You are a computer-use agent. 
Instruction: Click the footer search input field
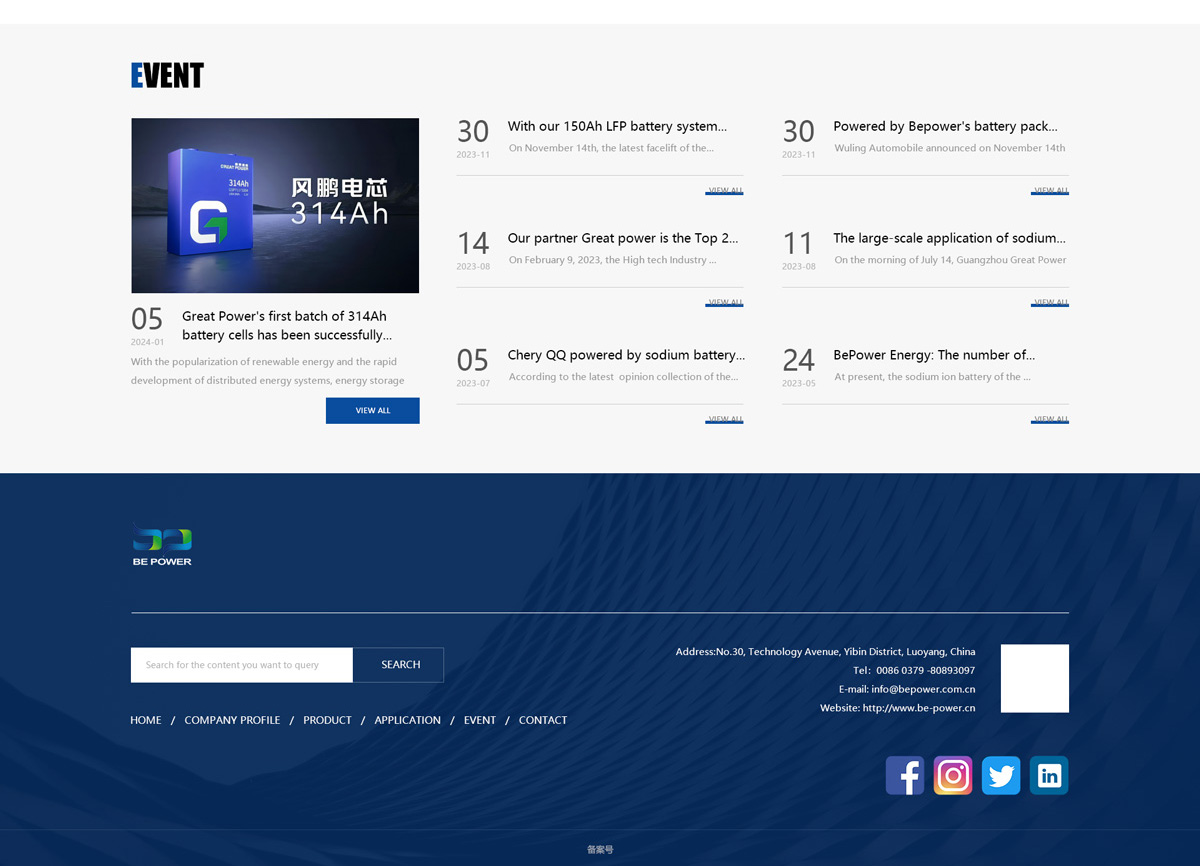241,665
